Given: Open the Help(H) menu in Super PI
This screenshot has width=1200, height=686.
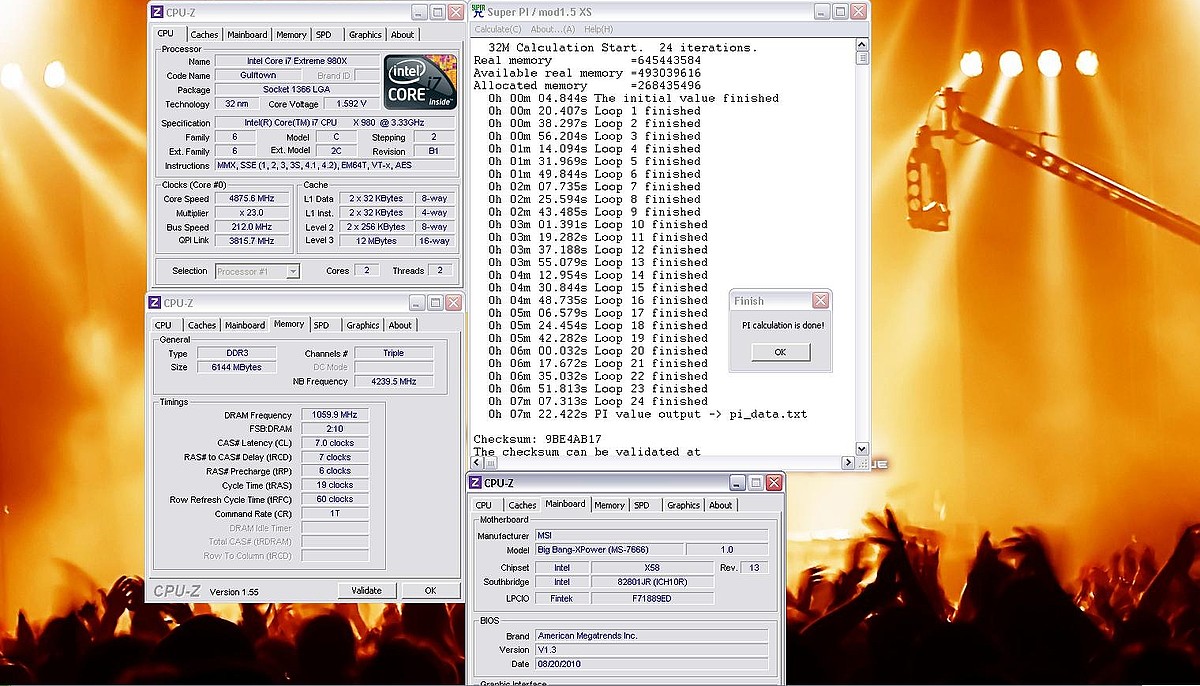Looking at the screenshot, I should tap(599, 29).
